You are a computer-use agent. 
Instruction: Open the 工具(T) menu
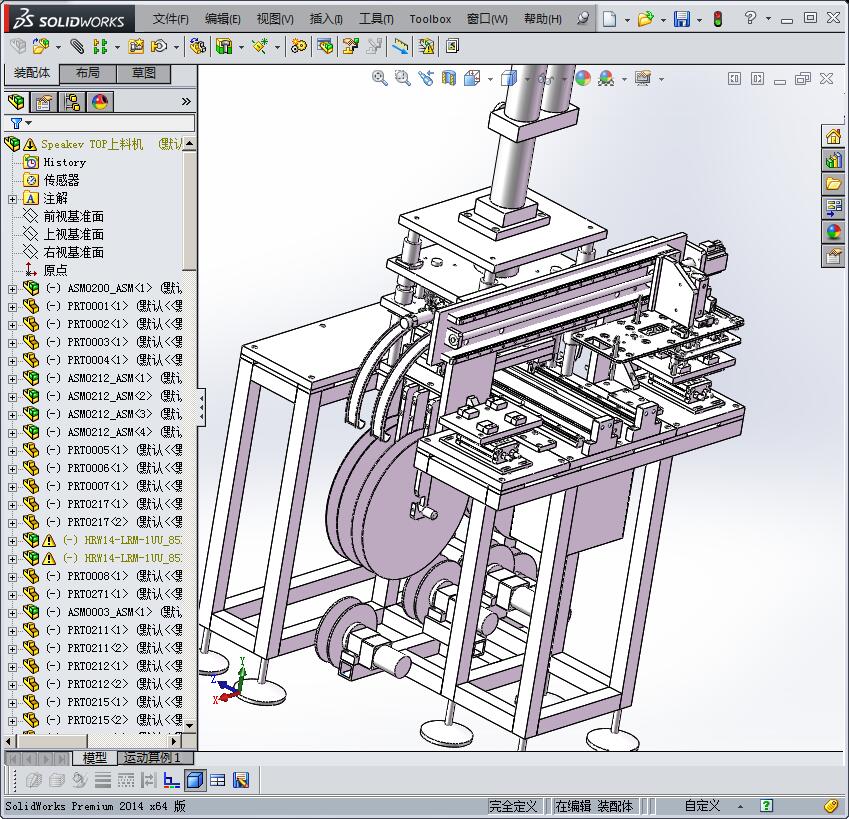376,19
